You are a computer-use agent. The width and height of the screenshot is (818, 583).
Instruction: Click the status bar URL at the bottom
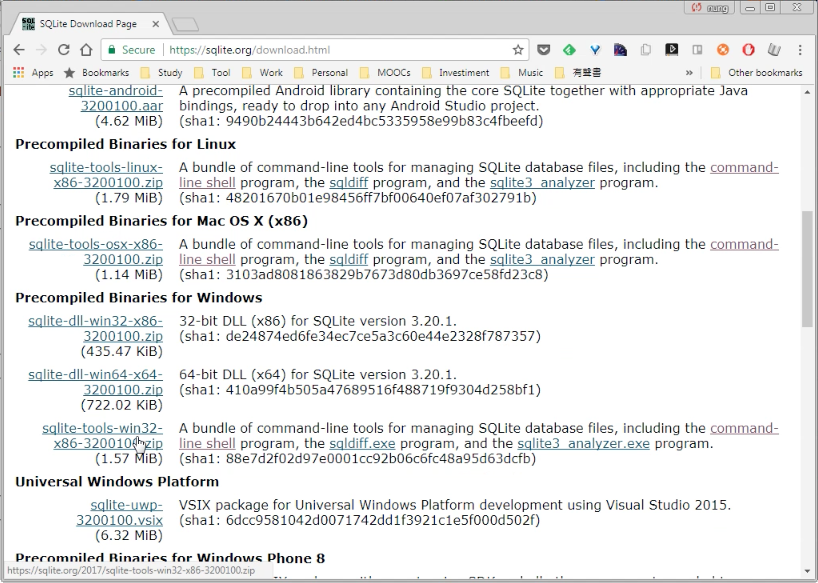tap(131, 570)
